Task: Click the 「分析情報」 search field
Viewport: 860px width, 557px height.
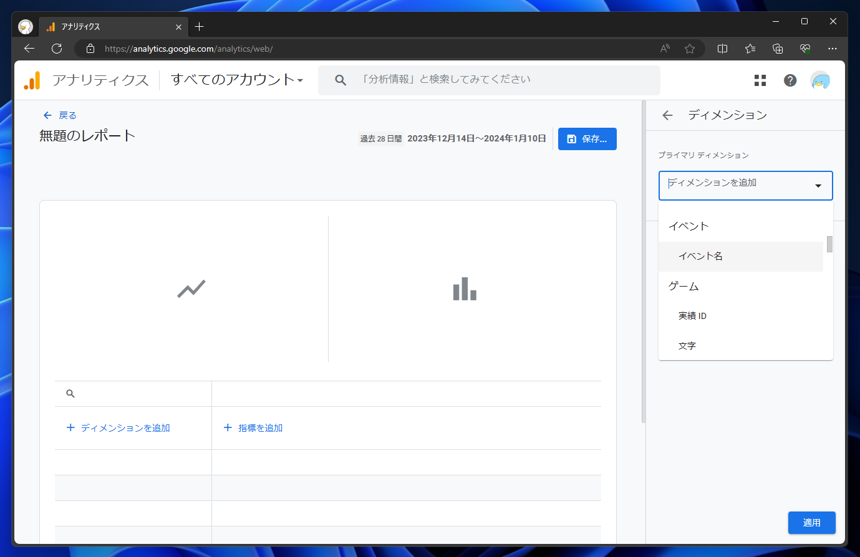Action: click(489, 80)
